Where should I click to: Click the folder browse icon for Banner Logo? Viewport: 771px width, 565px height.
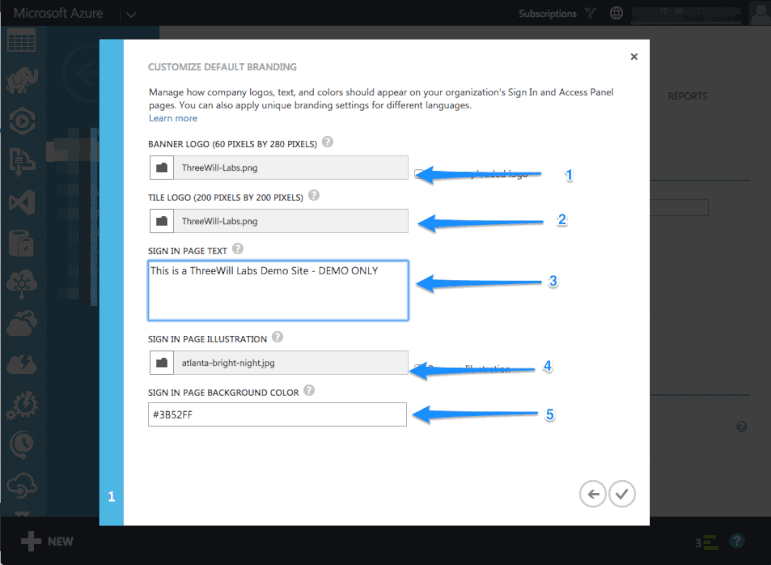coord(161,168)
